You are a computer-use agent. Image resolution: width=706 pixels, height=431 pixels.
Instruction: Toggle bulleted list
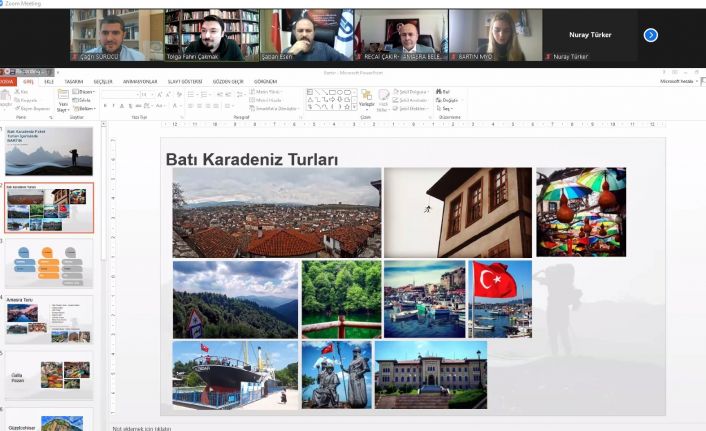tap(192, 95)
